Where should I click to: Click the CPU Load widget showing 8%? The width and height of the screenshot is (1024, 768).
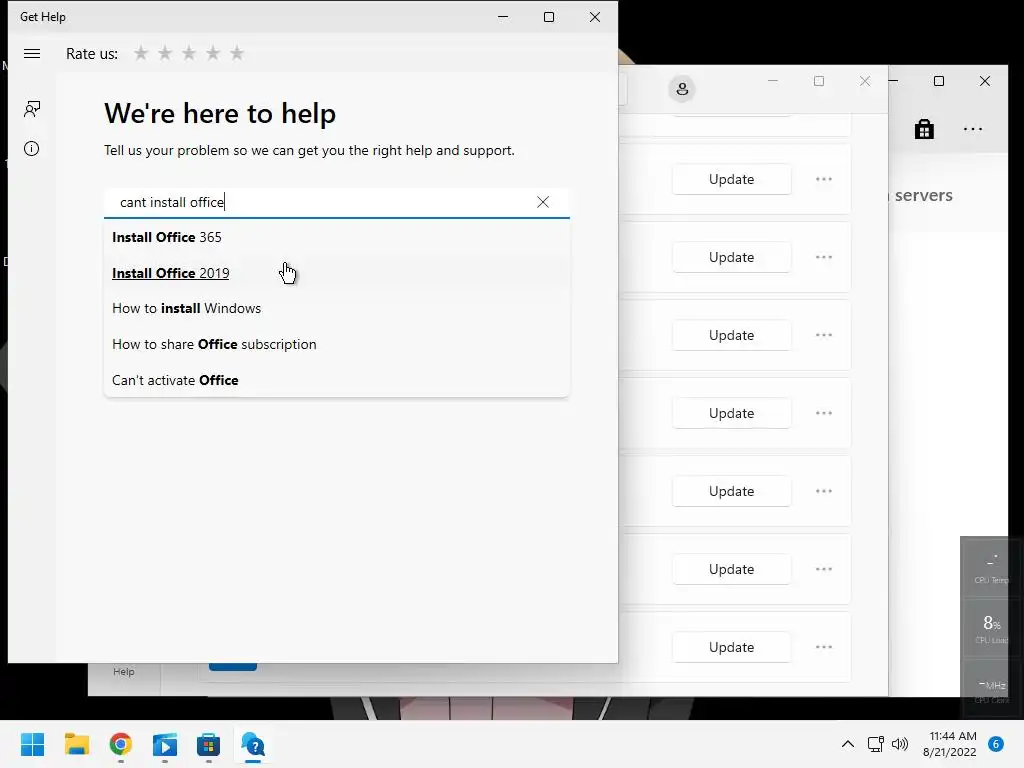click(x=992, y=629)
